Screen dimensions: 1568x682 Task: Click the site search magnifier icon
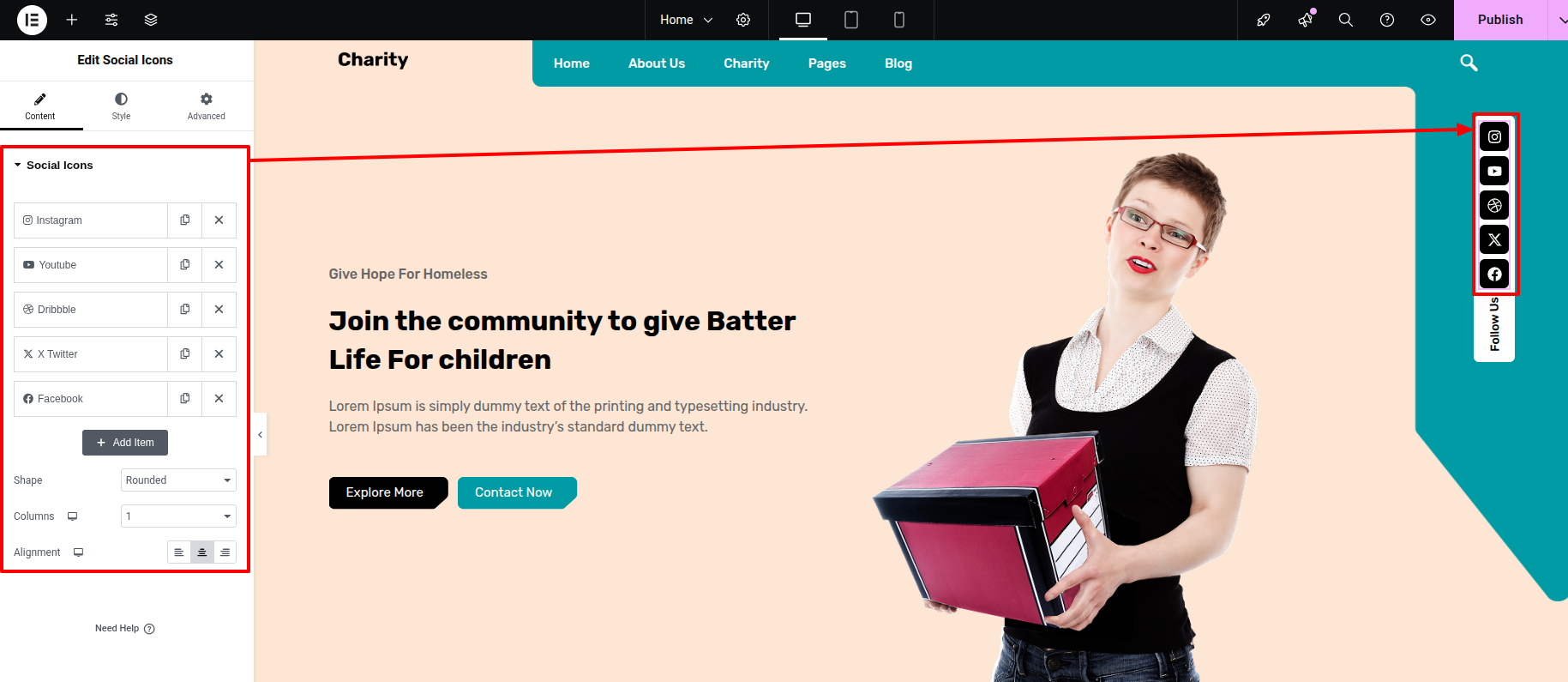(x=1469, y=63)
